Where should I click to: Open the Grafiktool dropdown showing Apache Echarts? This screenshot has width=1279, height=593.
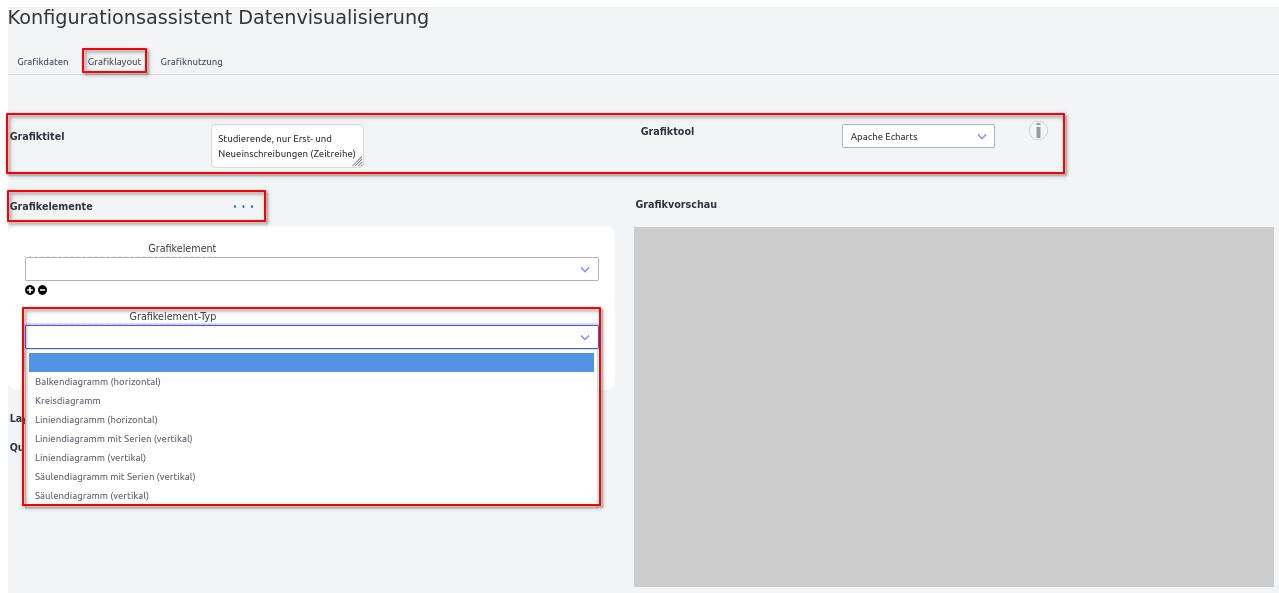pyautogui.click(x=917, y=137)
